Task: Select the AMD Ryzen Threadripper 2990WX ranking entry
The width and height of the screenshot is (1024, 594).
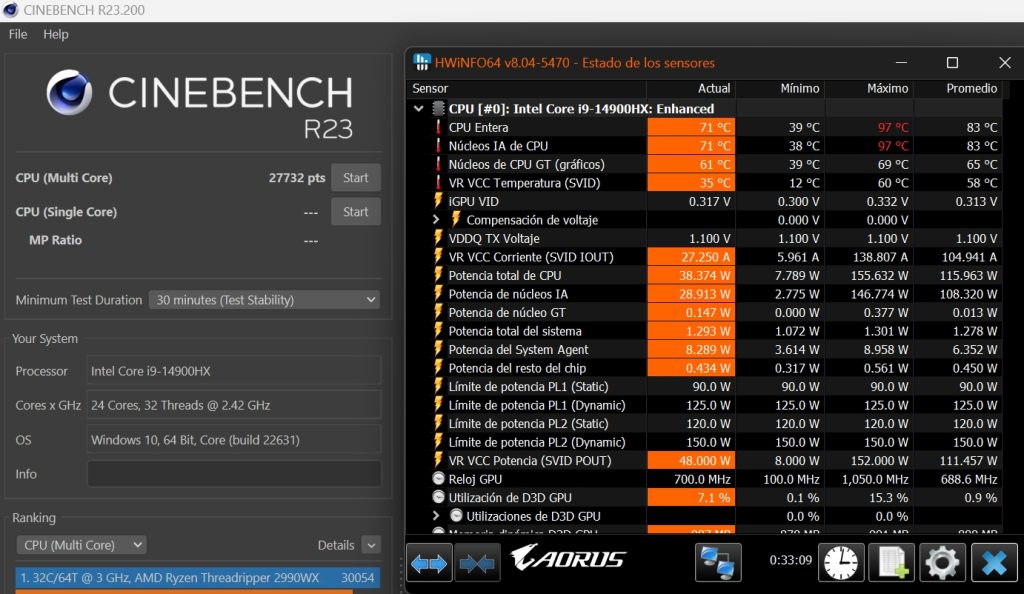Action: [x=197, y=578]
